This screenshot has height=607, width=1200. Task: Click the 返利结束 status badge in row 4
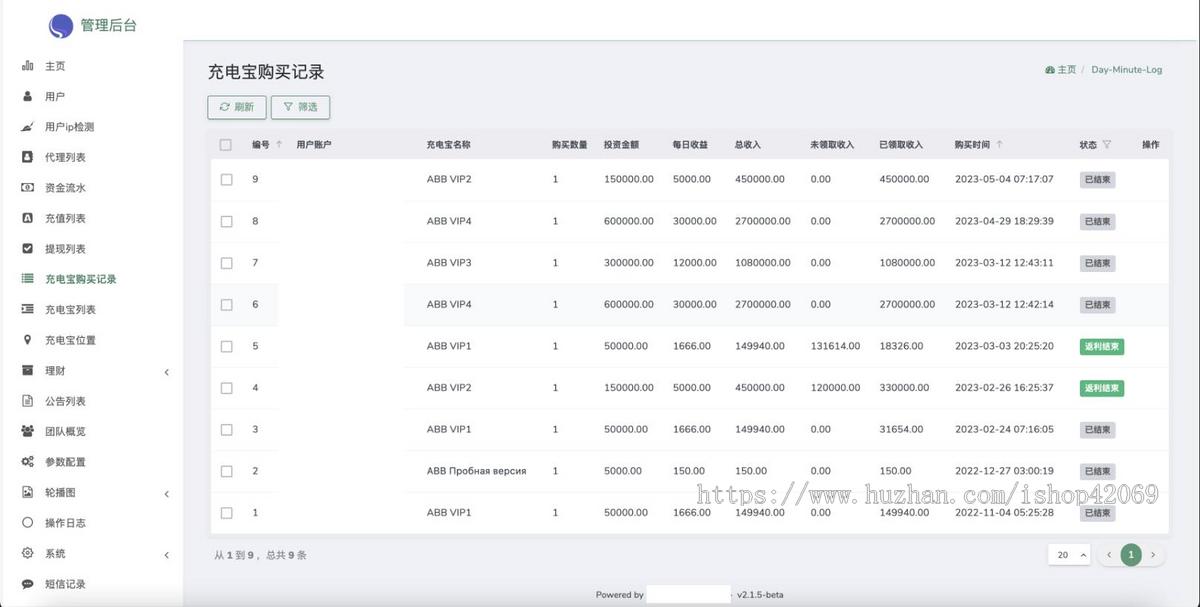point(1102,388)
